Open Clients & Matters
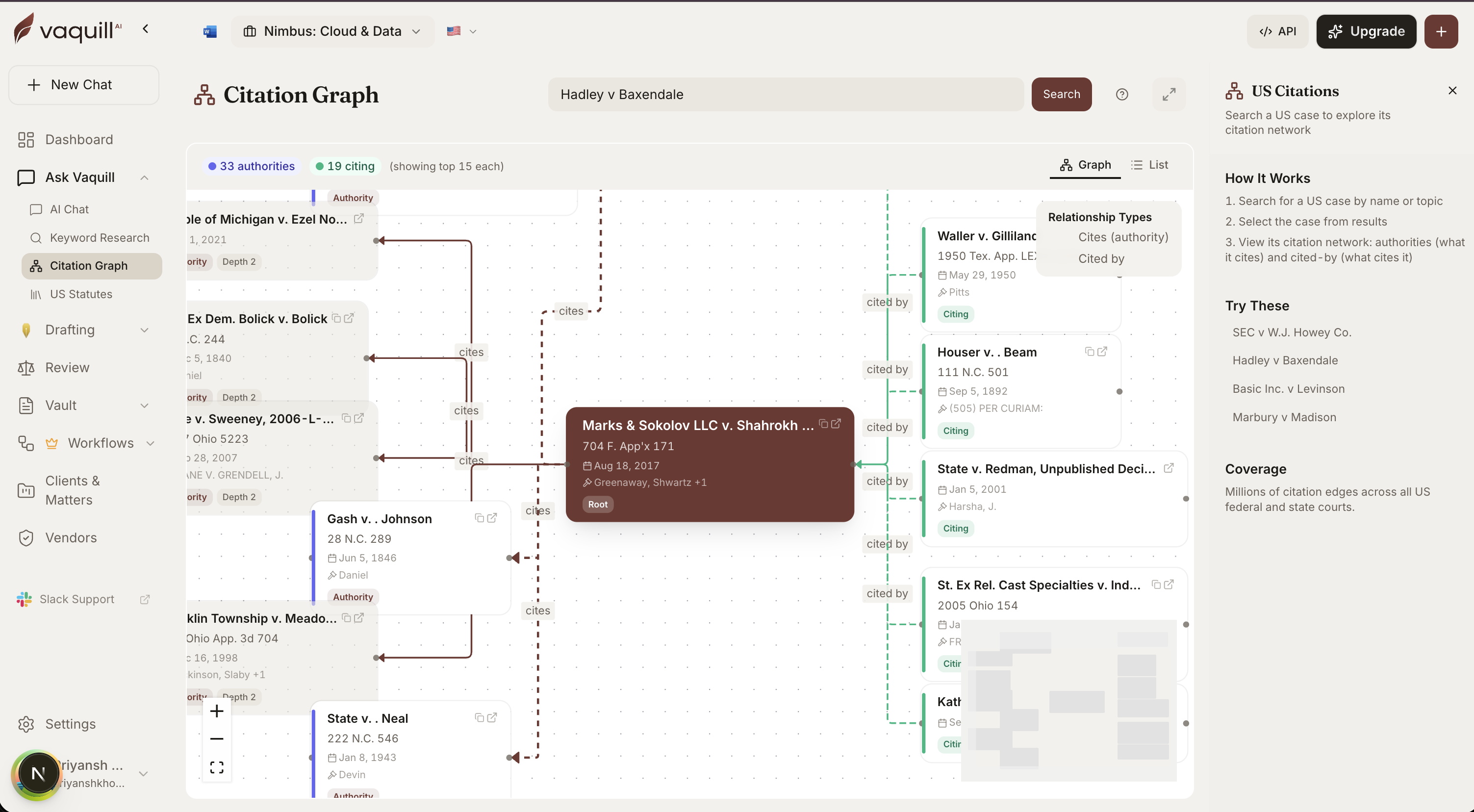The image size is (1474, 812). 73,490
